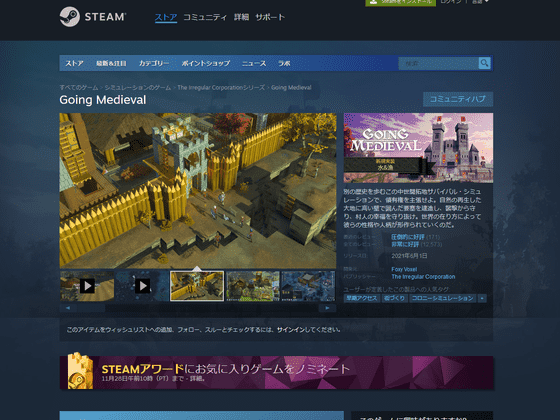Play the first trailer video thumbnail
The image size is (560, 420).
[x=87, y=286]
